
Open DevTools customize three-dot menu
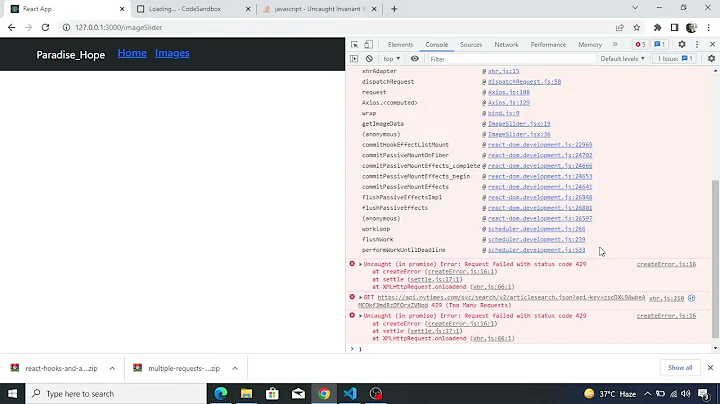[697, 45]
